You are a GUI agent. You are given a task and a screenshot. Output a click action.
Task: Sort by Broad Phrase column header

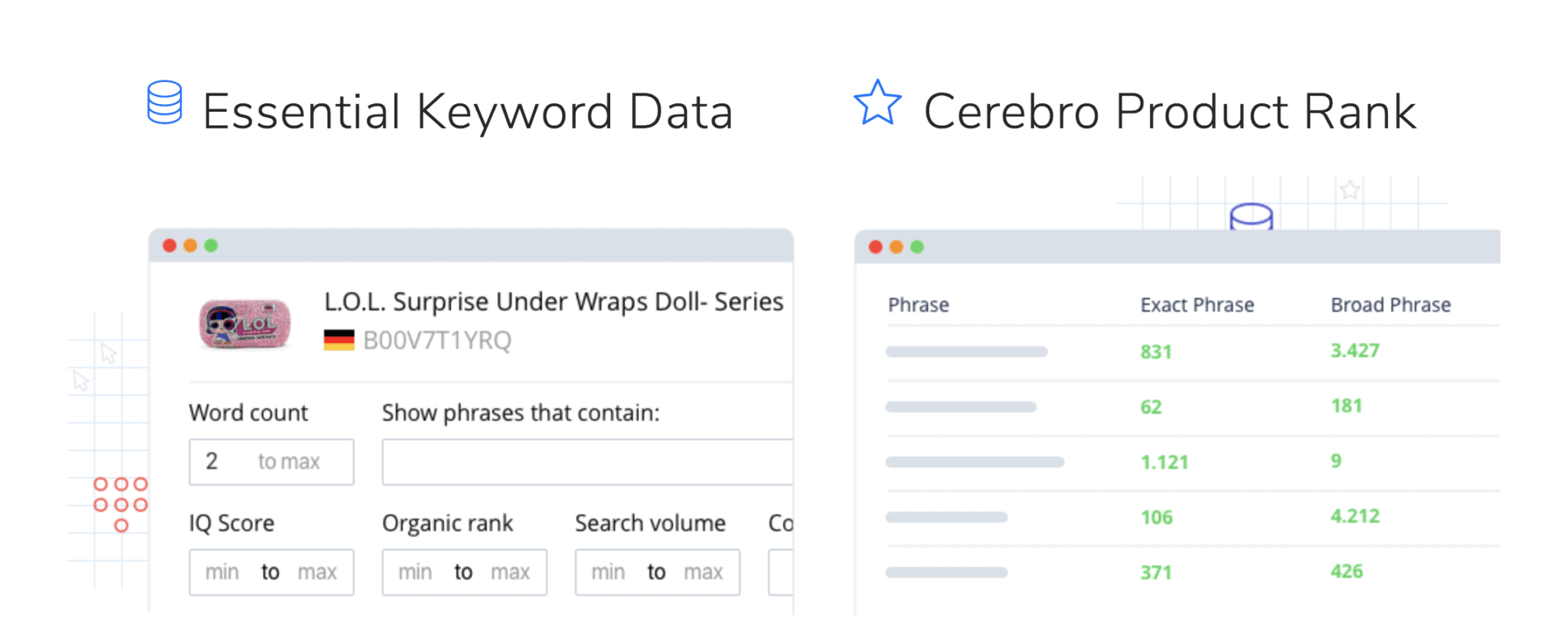pos(1391,305)
